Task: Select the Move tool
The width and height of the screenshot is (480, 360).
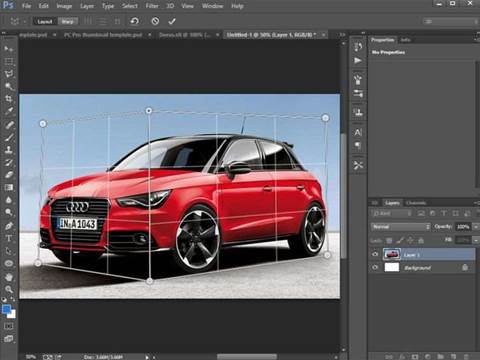Action: pos(8,49)
